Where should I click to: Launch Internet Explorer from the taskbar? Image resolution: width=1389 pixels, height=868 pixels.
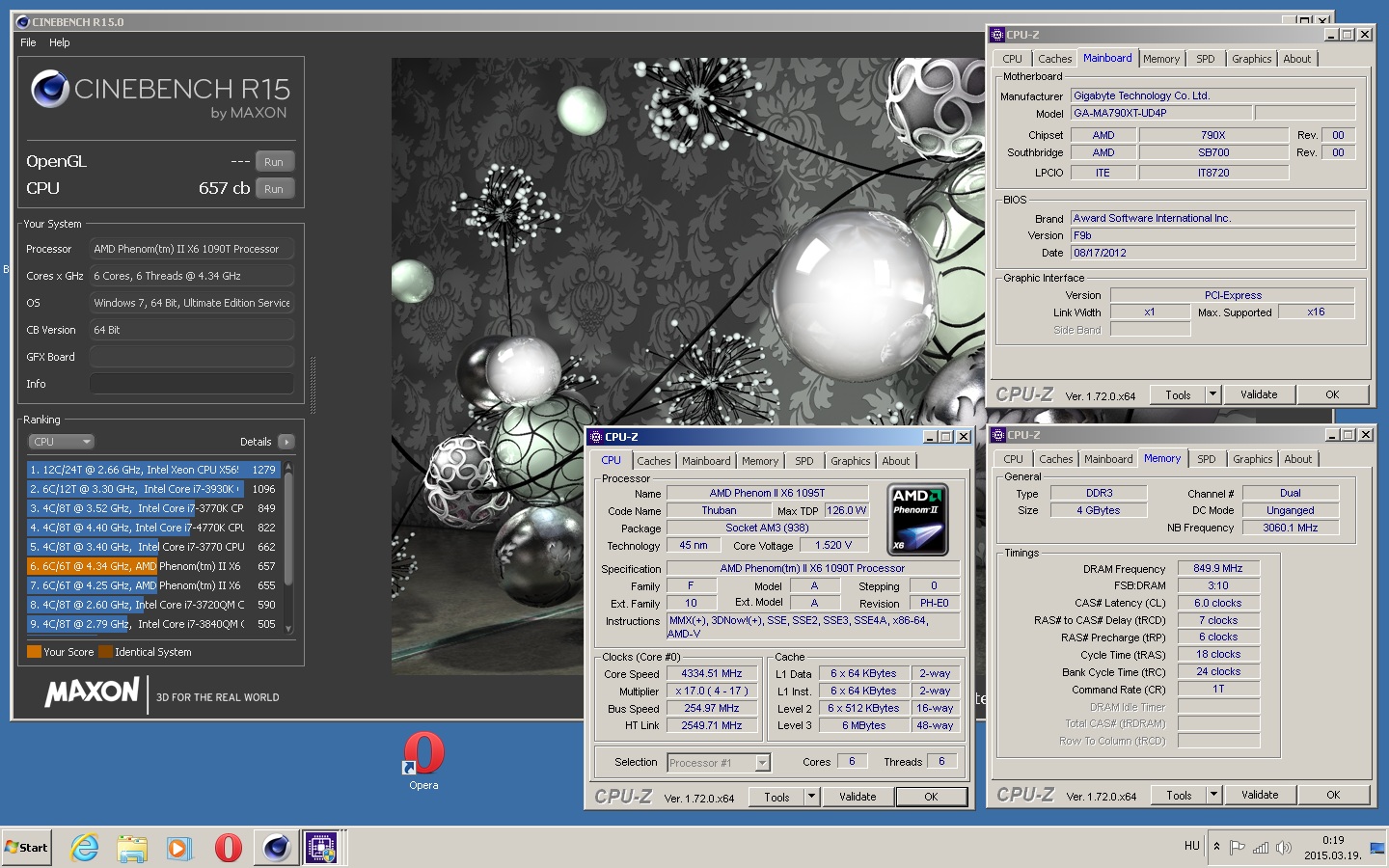pyautogui.click(x=85, y=848)
